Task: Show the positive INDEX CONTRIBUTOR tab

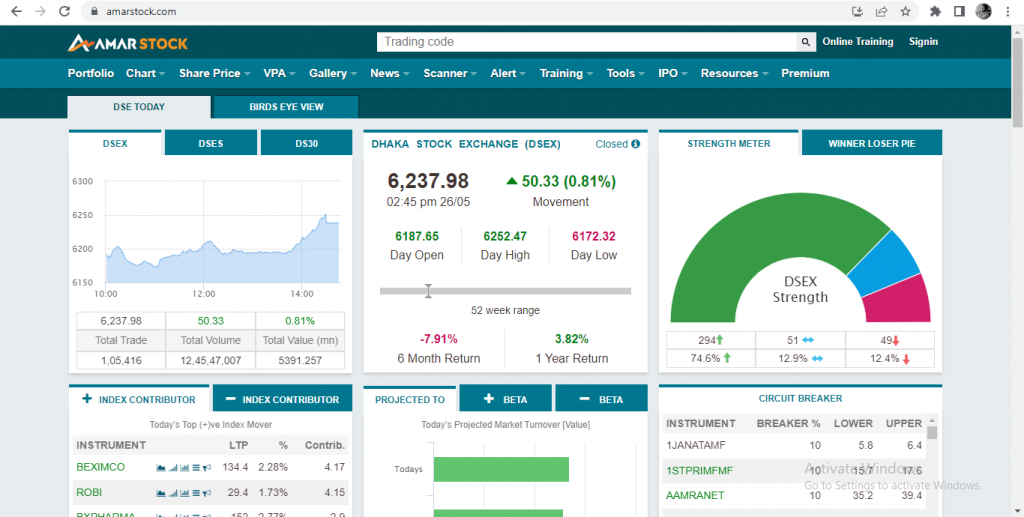Action: (139, 400)
